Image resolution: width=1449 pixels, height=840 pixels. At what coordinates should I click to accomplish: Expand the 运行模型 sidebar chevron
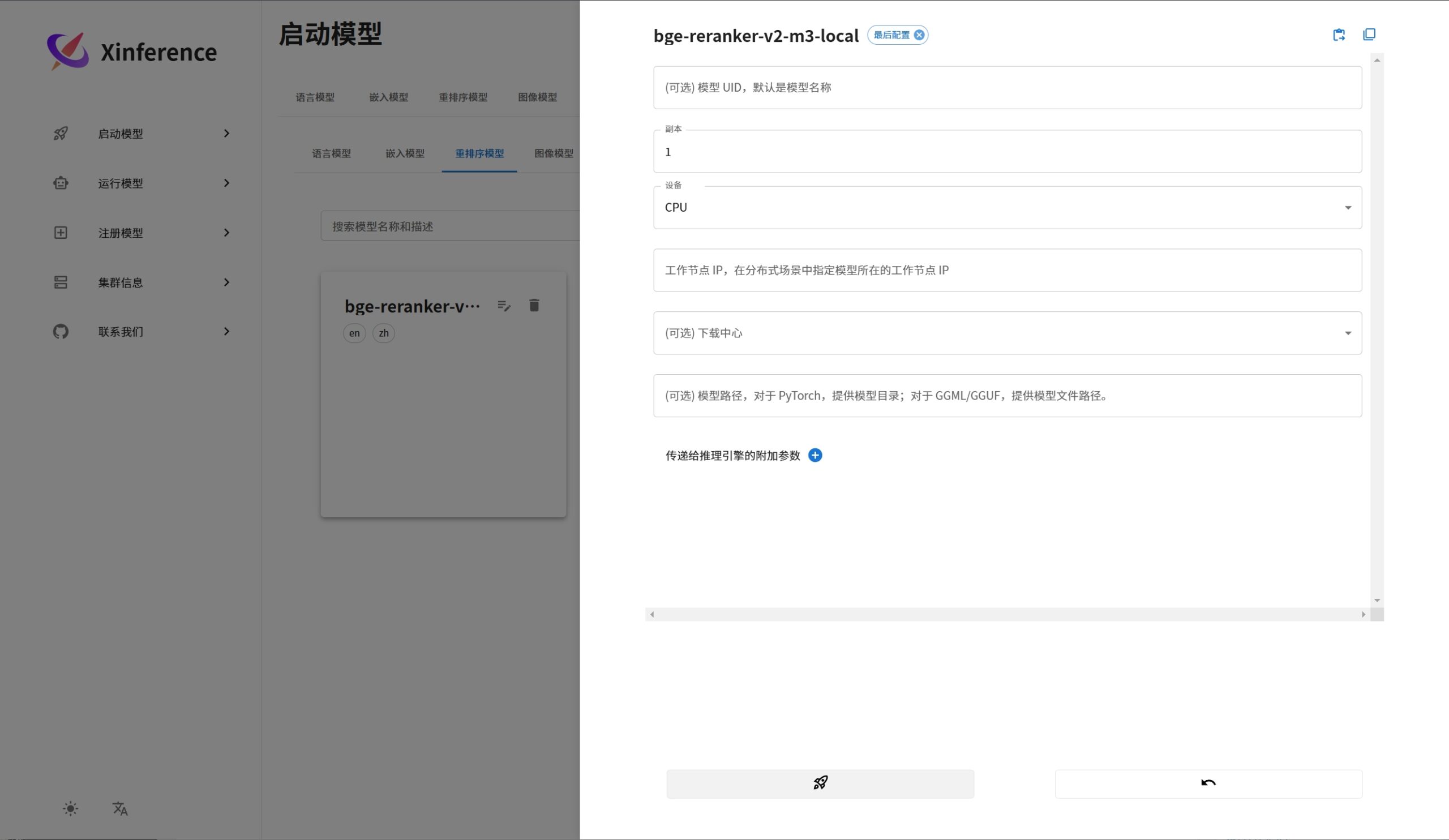226,183
